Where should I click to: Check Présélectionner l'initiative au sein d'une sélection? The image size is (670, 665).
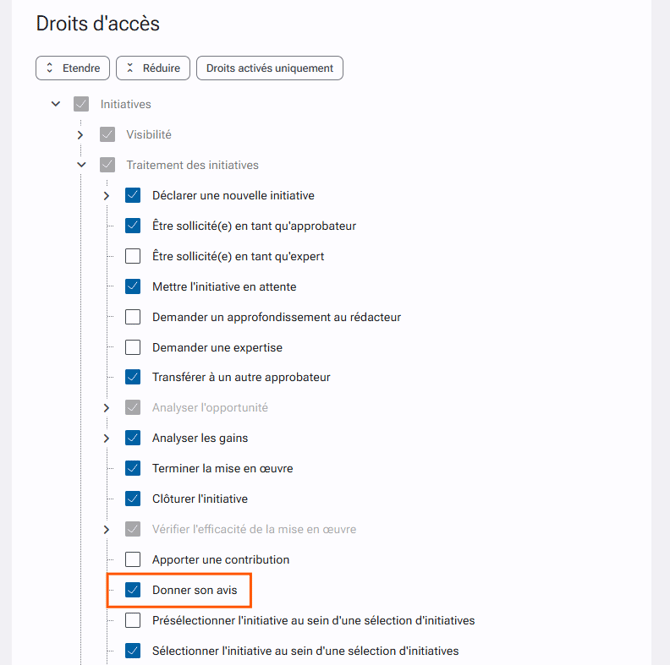(x=132, y=620)
